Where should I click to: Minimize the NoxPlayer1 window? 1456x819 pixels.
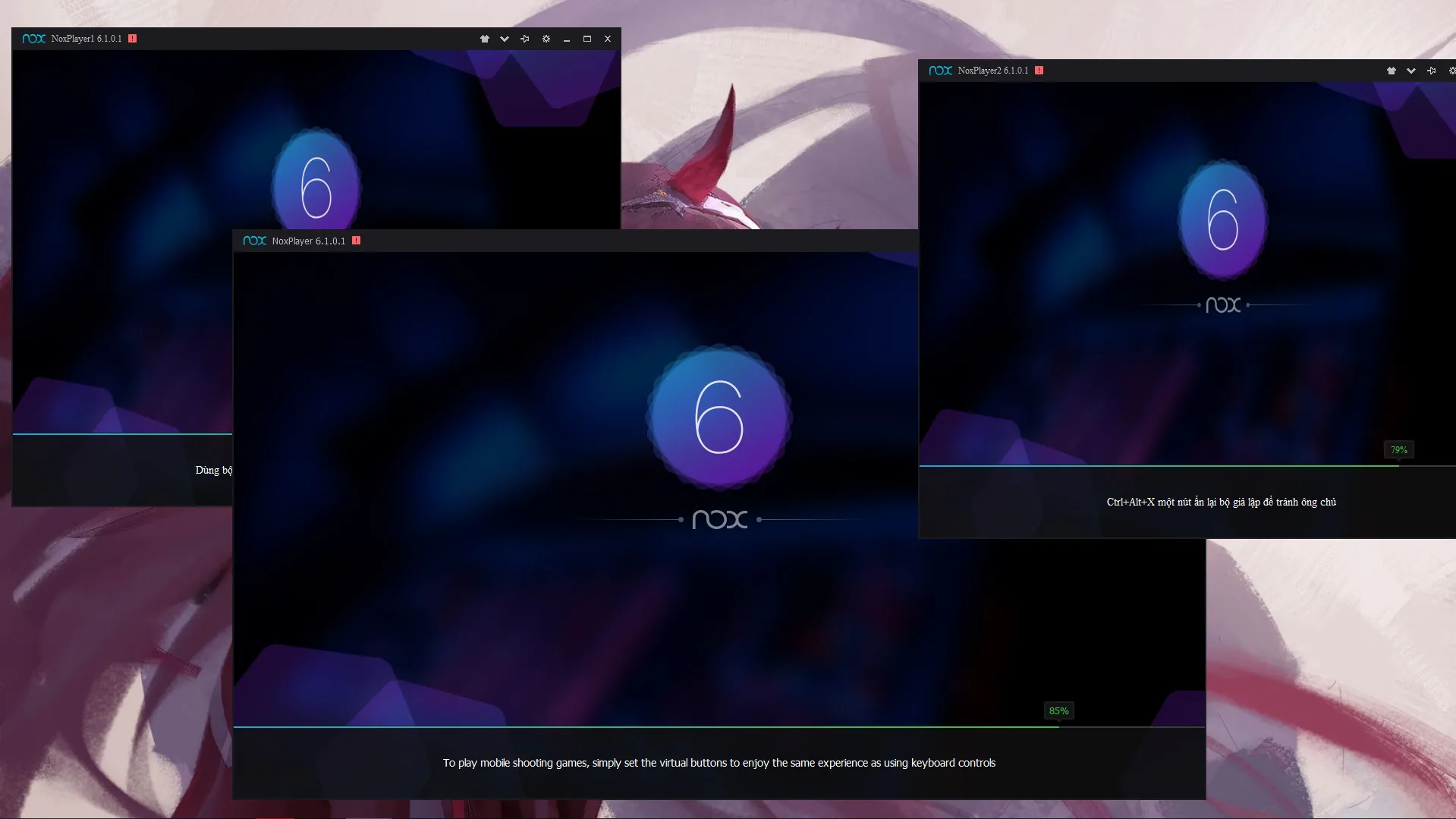[x=567, y=39]
